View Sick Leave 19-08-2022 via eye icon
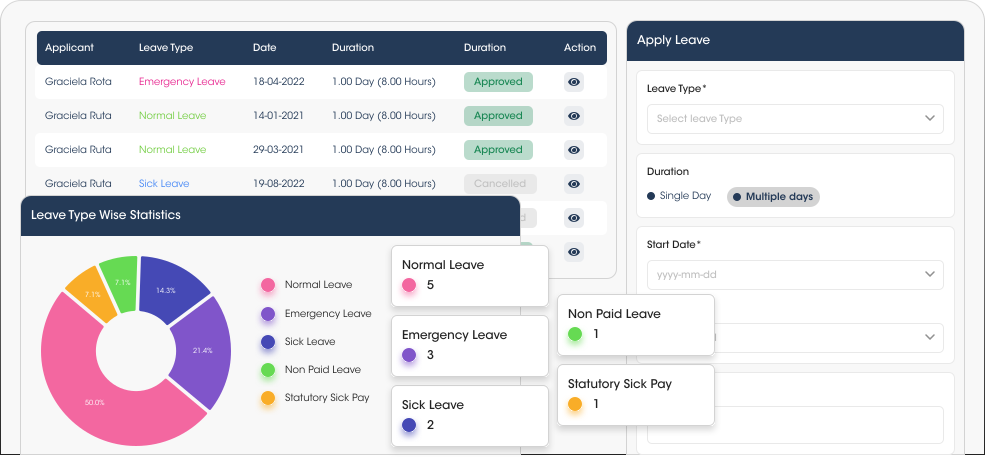 click(574, 184)
